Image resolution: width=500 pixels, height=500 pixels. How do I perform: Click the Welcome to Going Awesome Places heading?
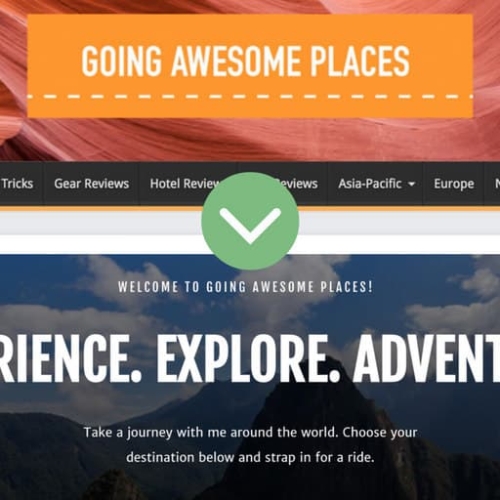[x=245, y=287]
